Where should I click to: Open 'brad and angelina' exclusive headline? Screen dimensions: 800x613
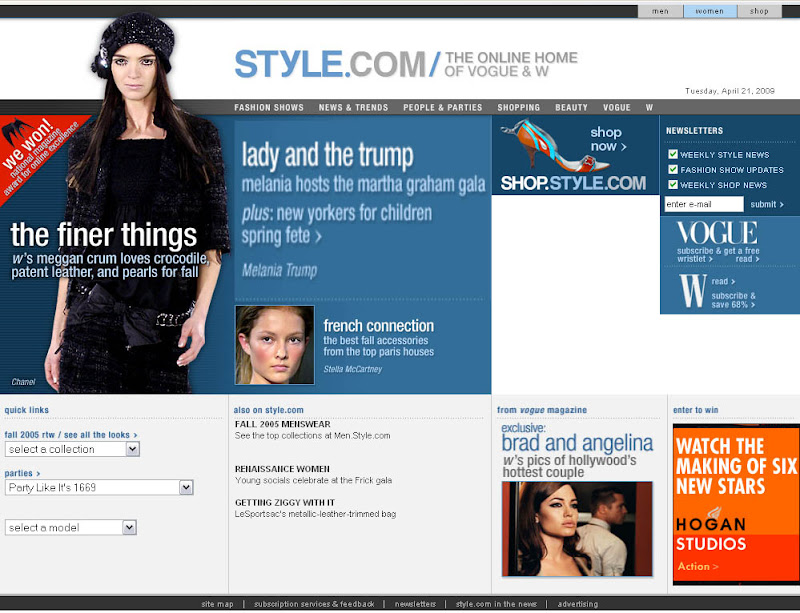coord(577,443)
